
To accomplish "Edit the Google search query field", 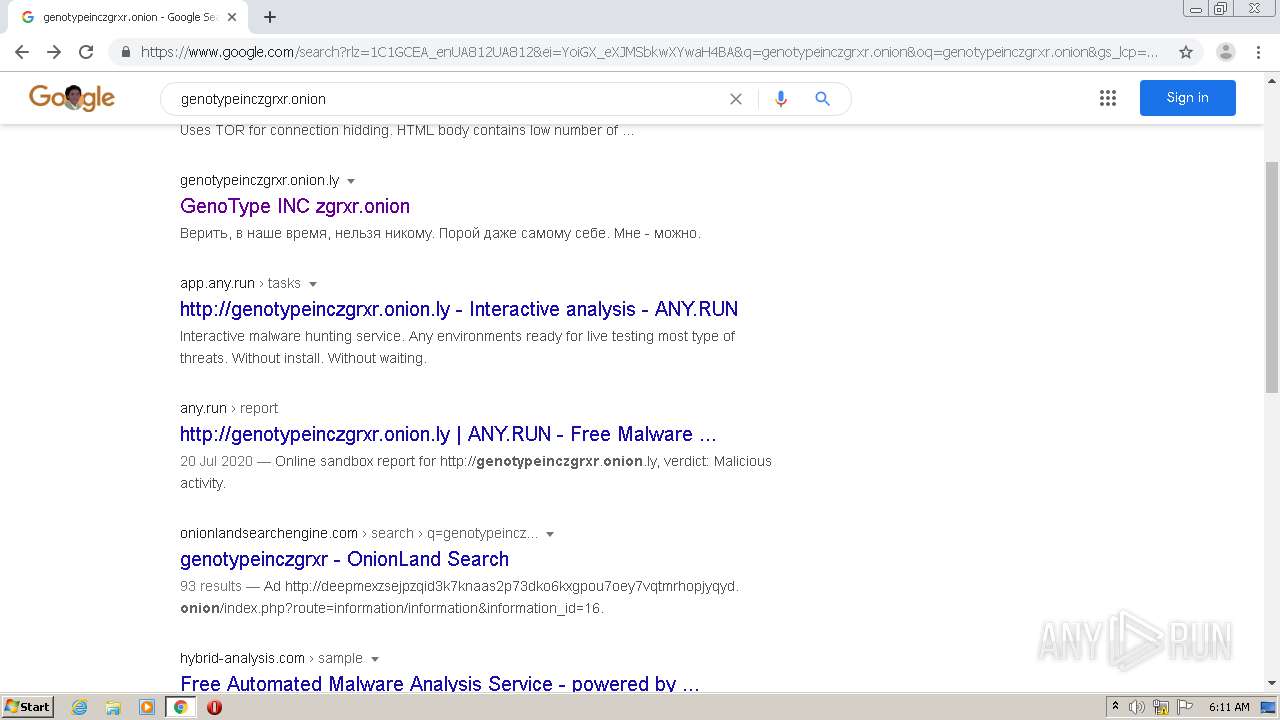I will [x=450, y=99].
